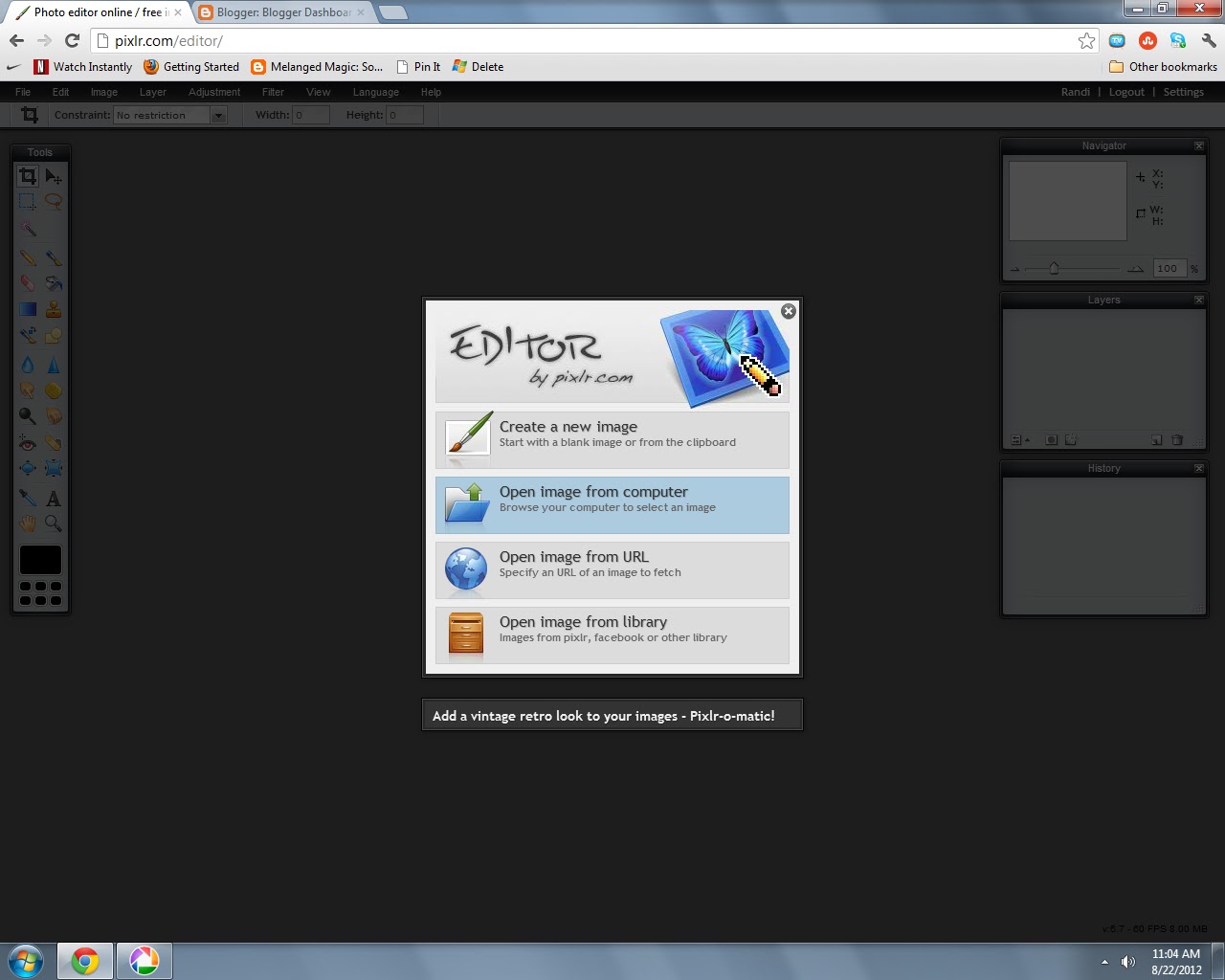Select the Sponge tool
This screenshot has height=980, width=1225.
(54, 390)
